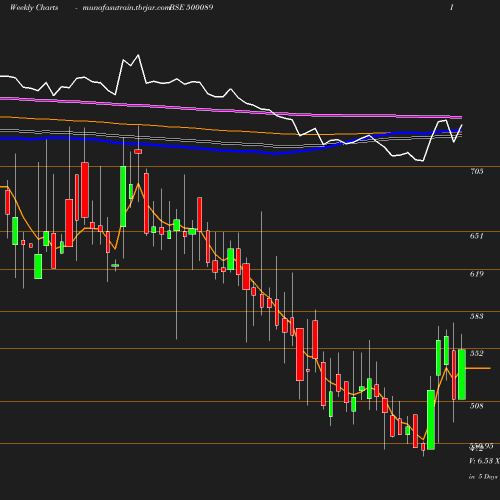Screen dimensions: 500x500
Task: Select the 508 price level label
Action: click(x=476, y=406)
